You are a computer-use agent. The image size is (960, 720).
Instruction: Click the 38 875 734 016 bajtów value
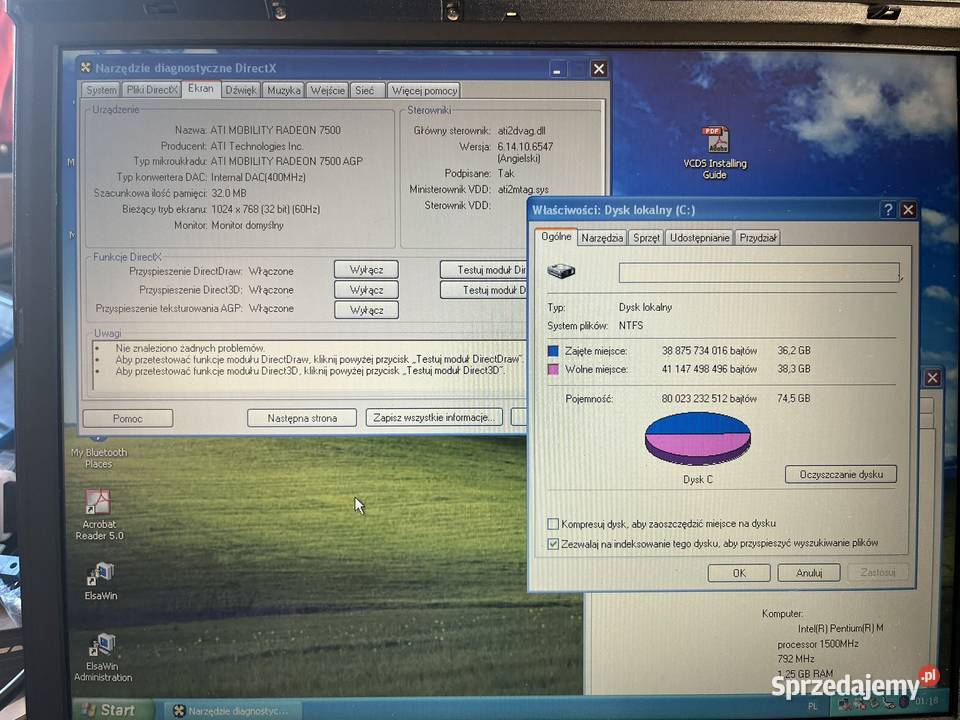(x=709, y=351)
